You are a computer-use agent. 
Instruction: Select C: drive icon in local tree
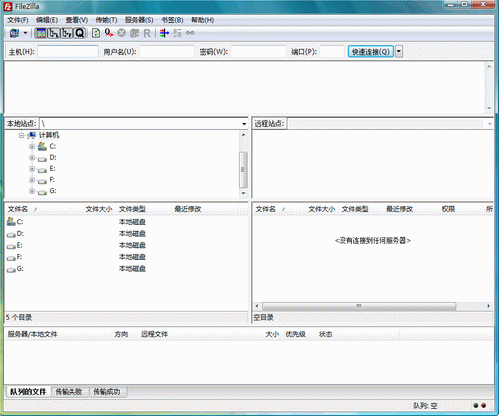42,146
